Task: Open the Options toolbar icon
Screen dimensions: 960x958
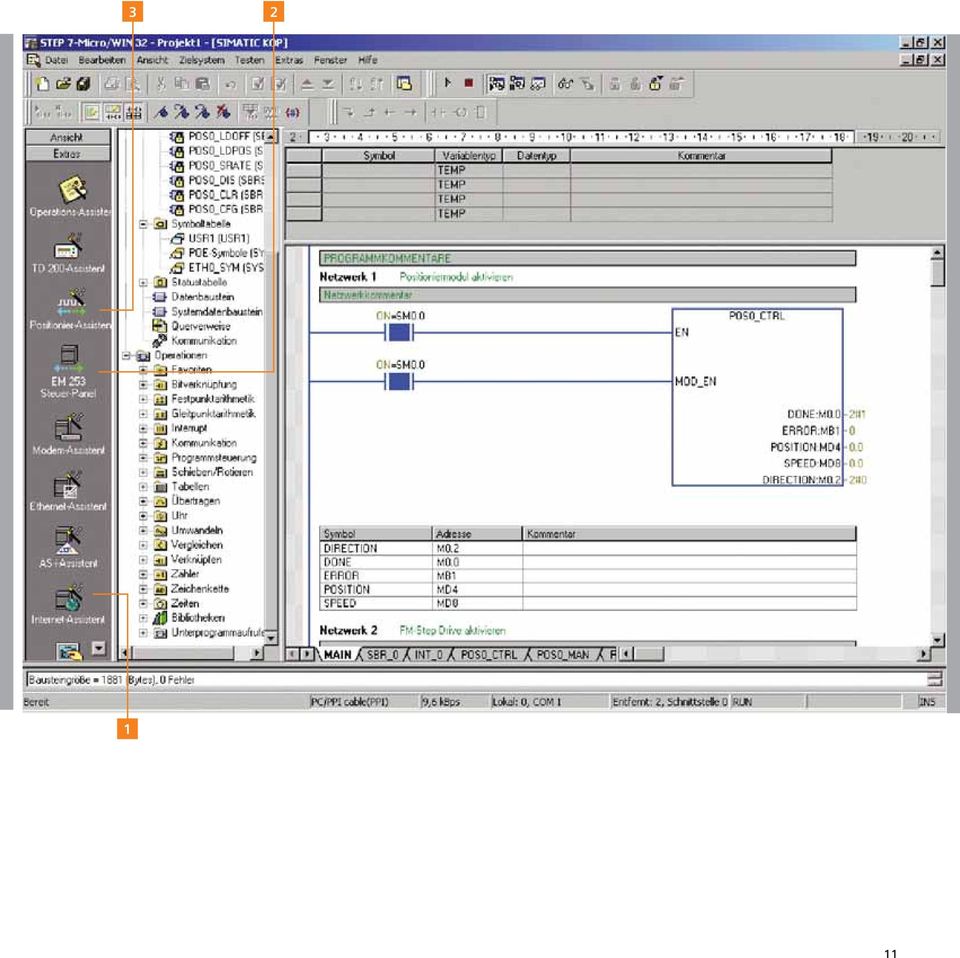Action: pyautogui.click(x=404, y=84)
